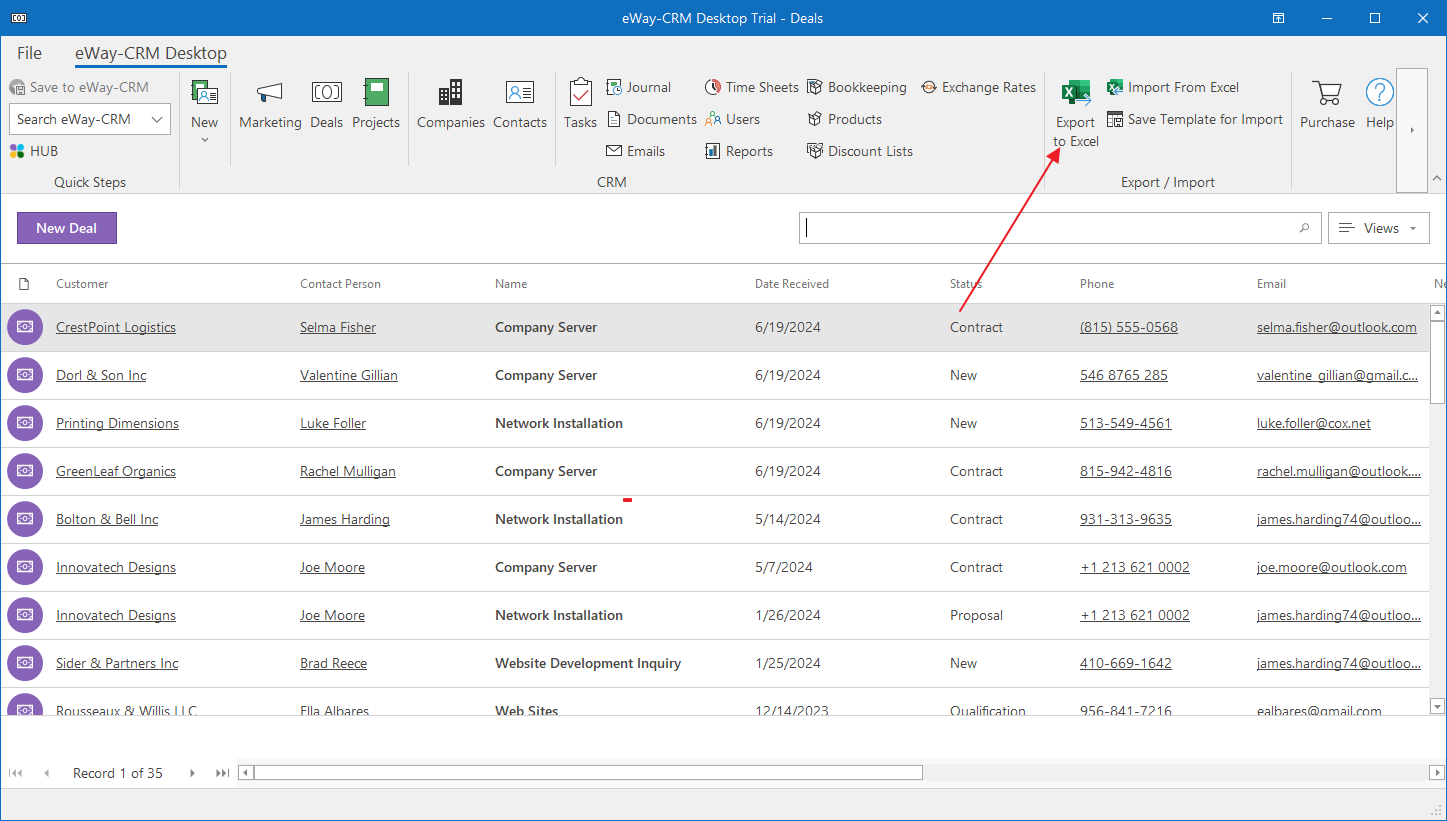Click the vertical scrollbar down arrow
This screenshot has height=821, width=1447.
pos(1438,706)
